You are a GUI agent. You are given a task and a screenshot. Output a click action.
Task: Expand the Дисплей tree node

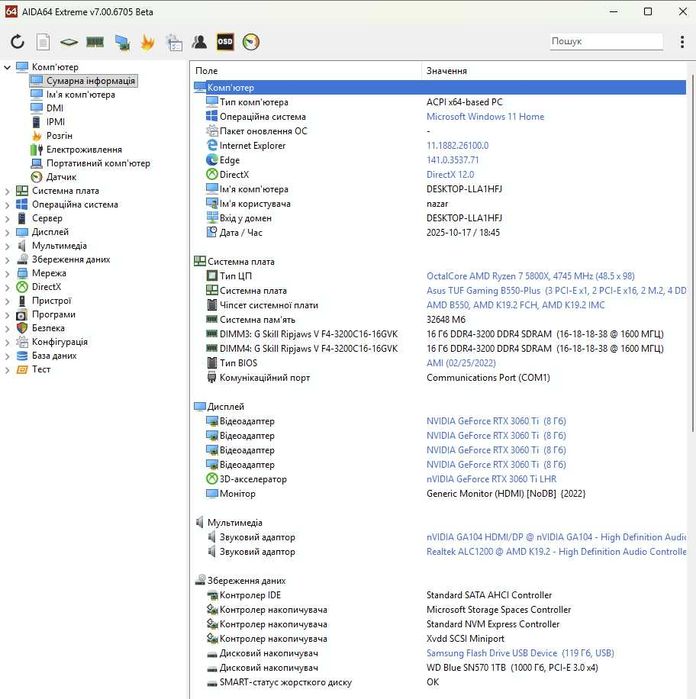[x=7, y=232]
